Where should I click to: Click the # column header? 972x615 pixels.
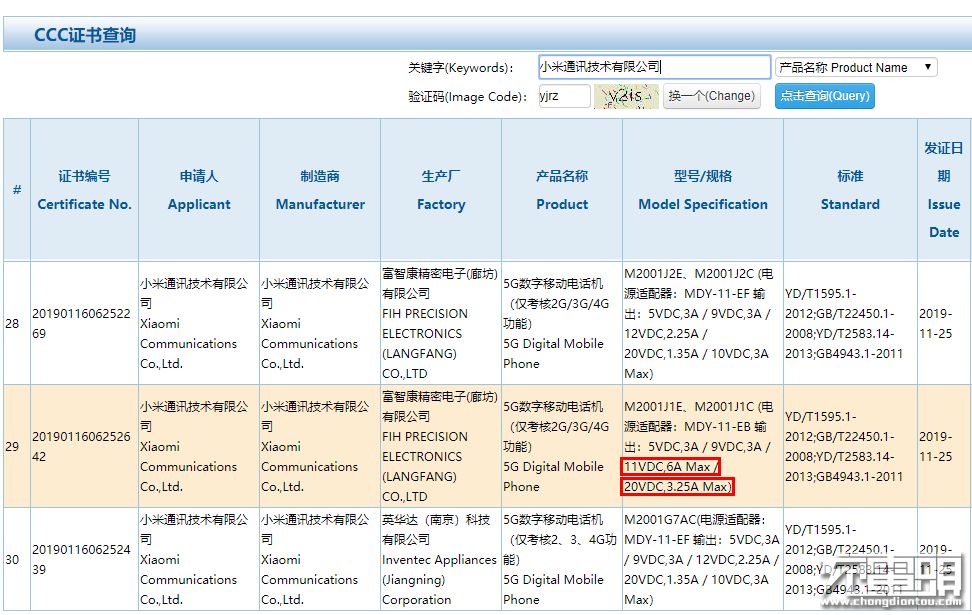tap(17, 190)
